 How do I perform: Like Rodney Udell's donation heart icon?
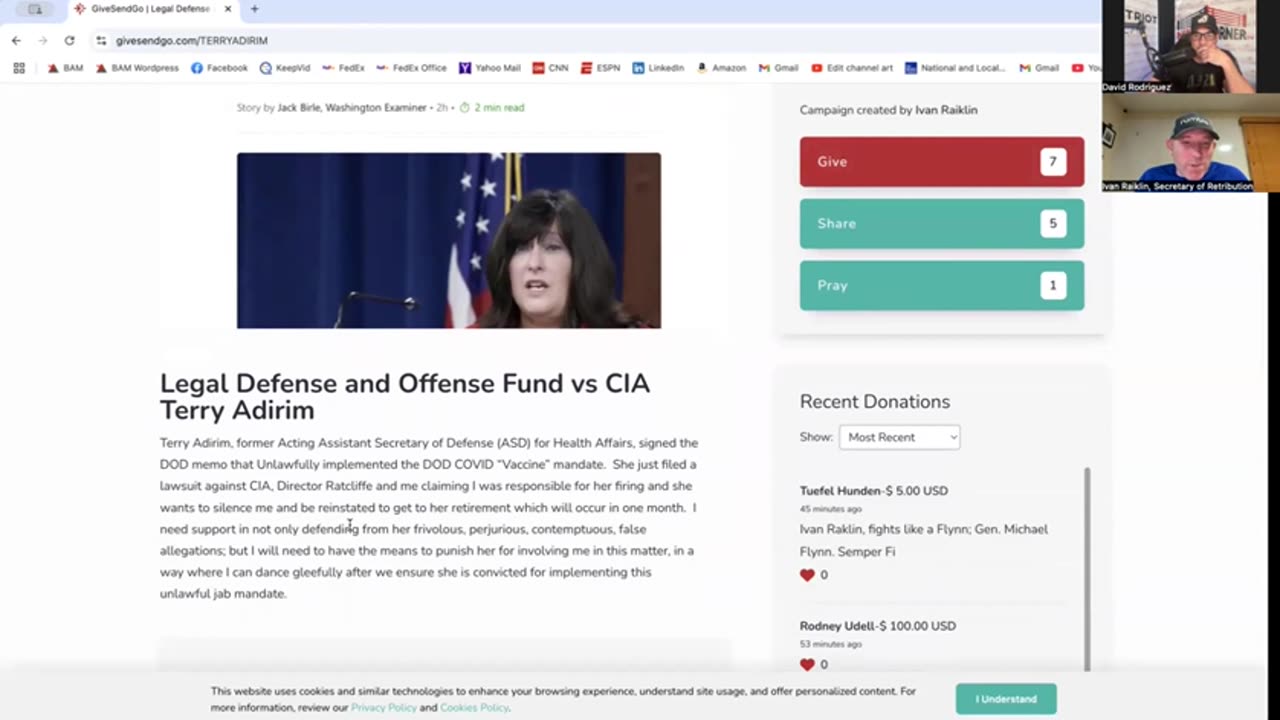tap(807, 664)
